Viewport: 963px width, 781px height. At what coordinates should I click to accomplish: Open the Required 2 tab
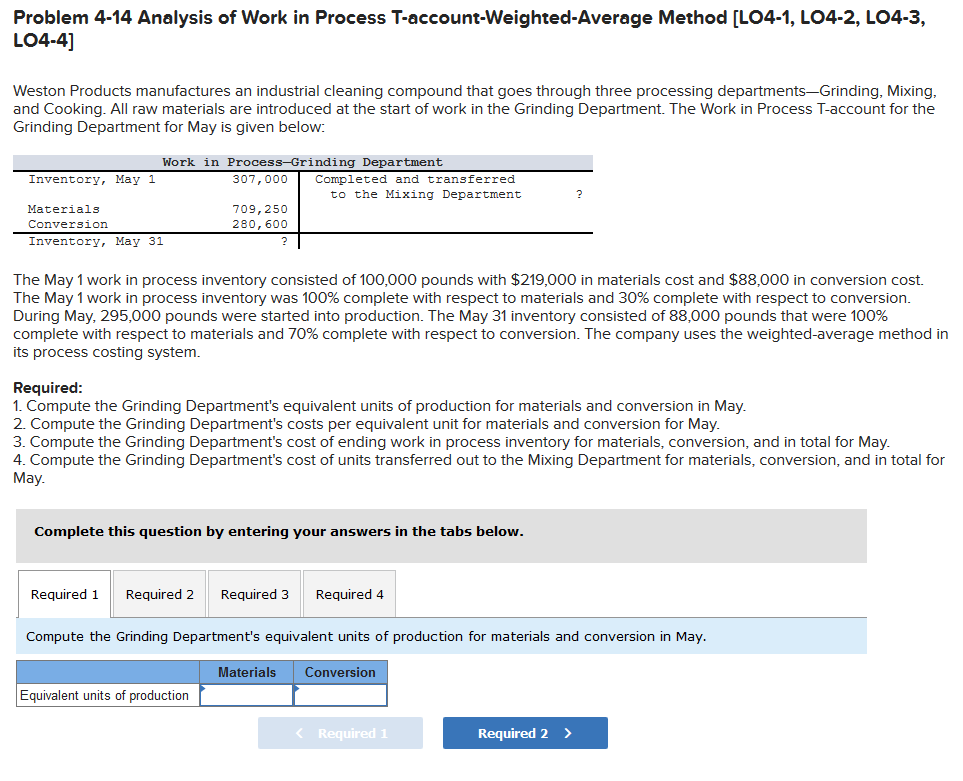tap(158, 593)
